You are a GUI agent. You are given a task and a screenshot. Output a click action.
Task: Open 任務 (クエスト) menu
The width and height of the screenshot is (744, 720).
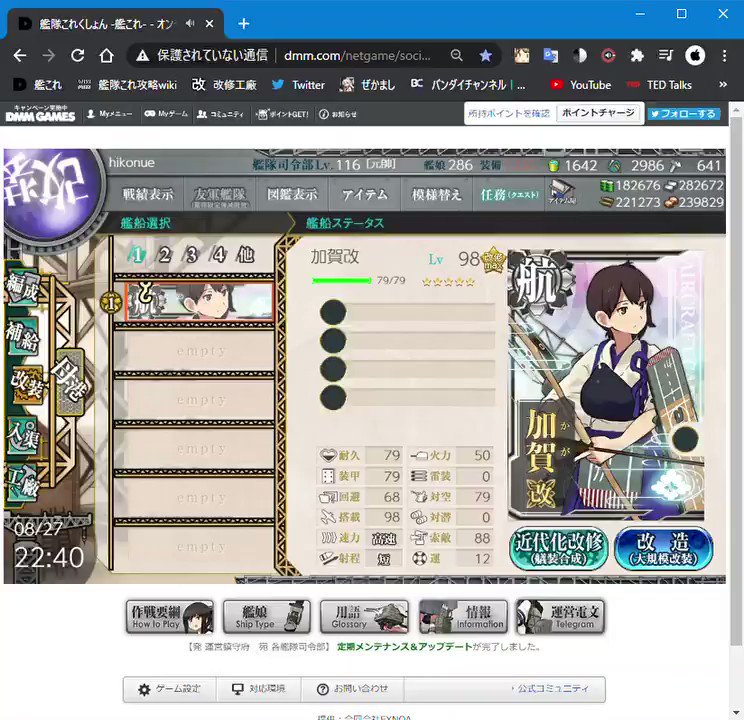click(x=509, y=194)
